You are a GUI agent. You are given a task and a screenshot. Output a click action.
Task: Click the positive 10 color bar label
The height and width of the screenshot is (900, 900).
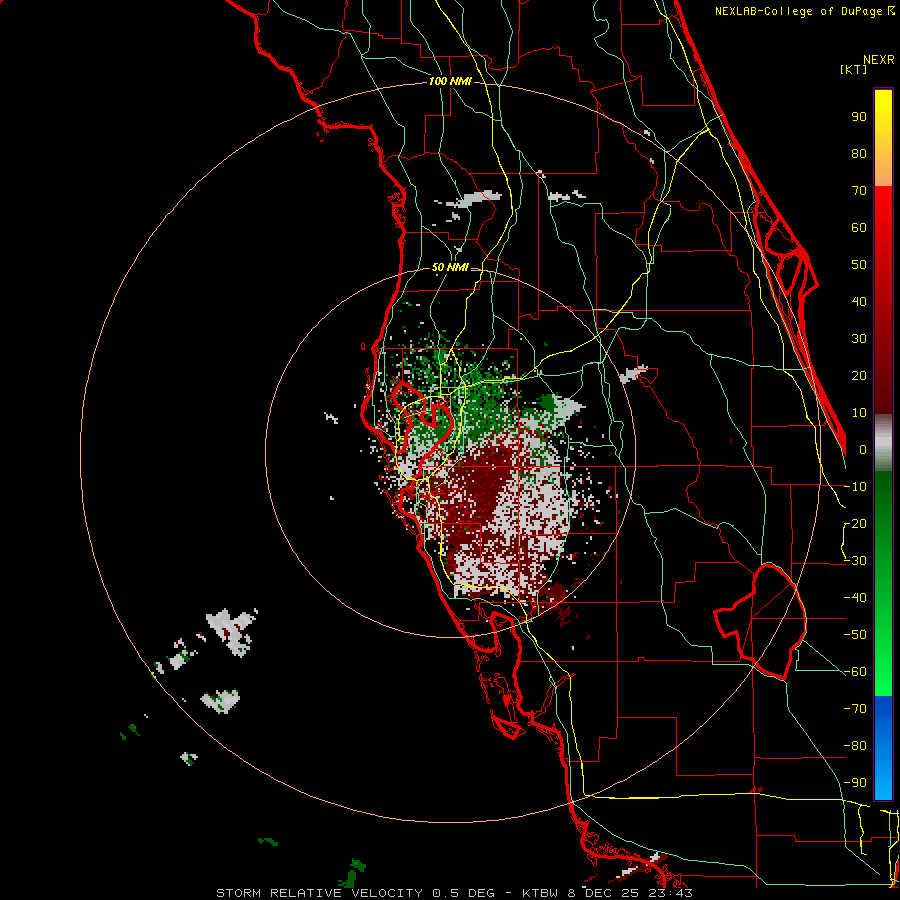[x=859, y=413]
